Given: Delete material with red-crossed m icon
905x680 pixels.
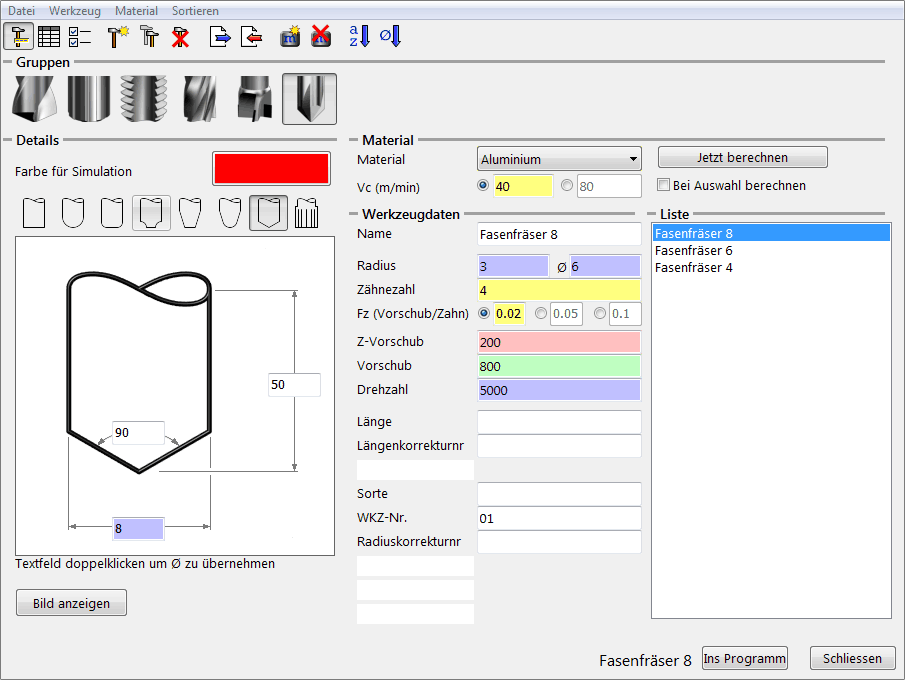Looking at the screenshot, I should 321,36.
